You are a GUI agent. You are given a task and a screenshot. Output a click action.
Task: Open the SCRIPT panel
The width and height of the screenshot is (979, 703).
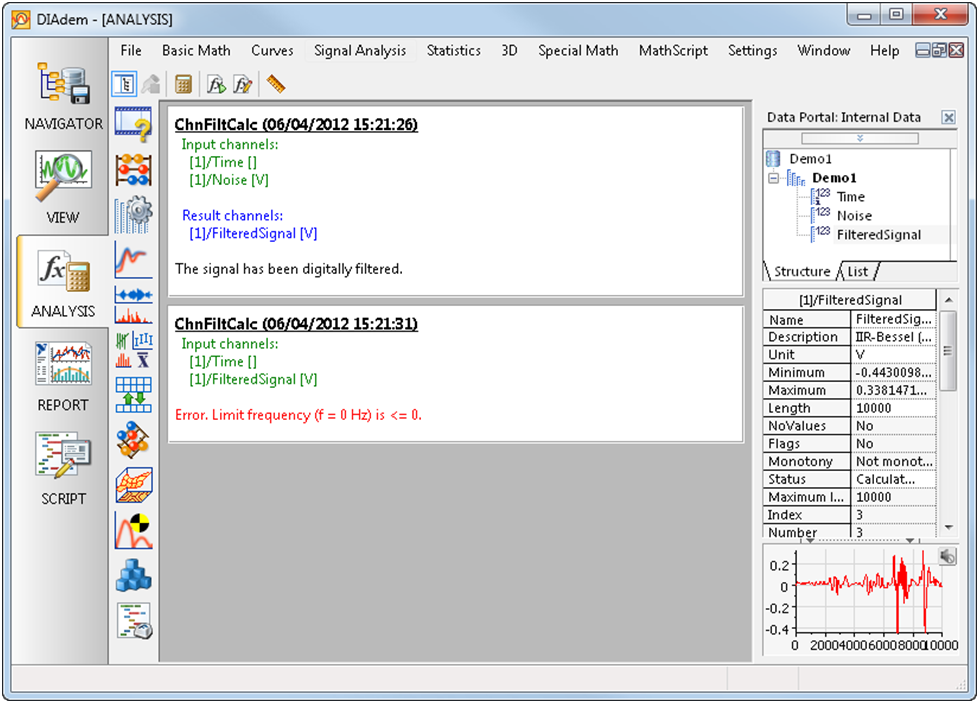point(63,468)
